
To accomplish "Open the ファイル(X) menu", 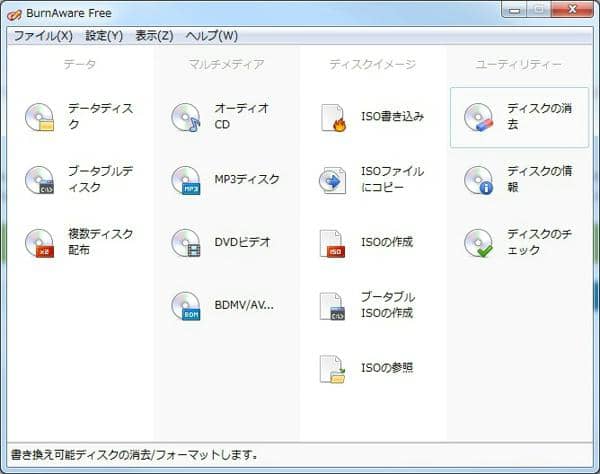I will [43, 36].
